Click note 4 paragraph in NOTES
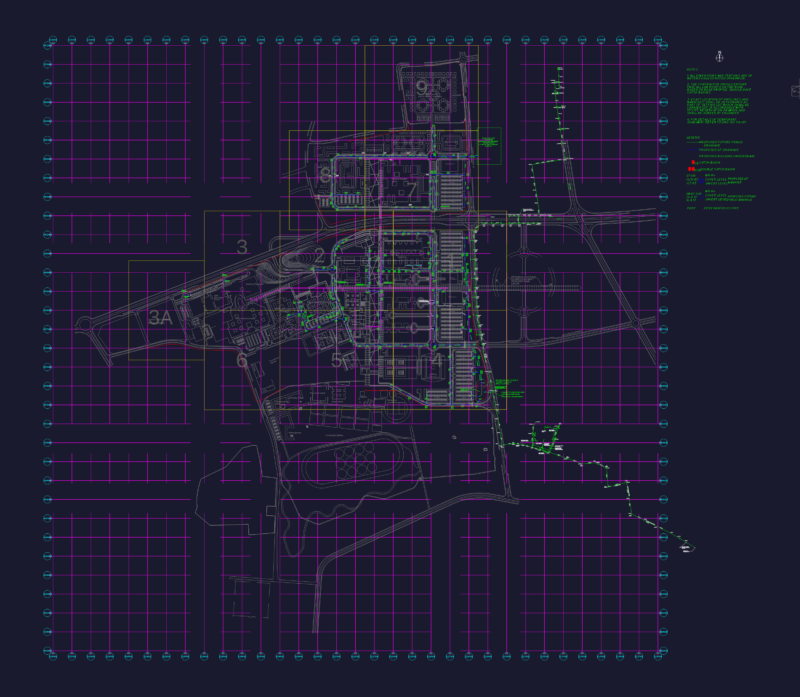The image size is (800, 697). (x=716, y=121)
